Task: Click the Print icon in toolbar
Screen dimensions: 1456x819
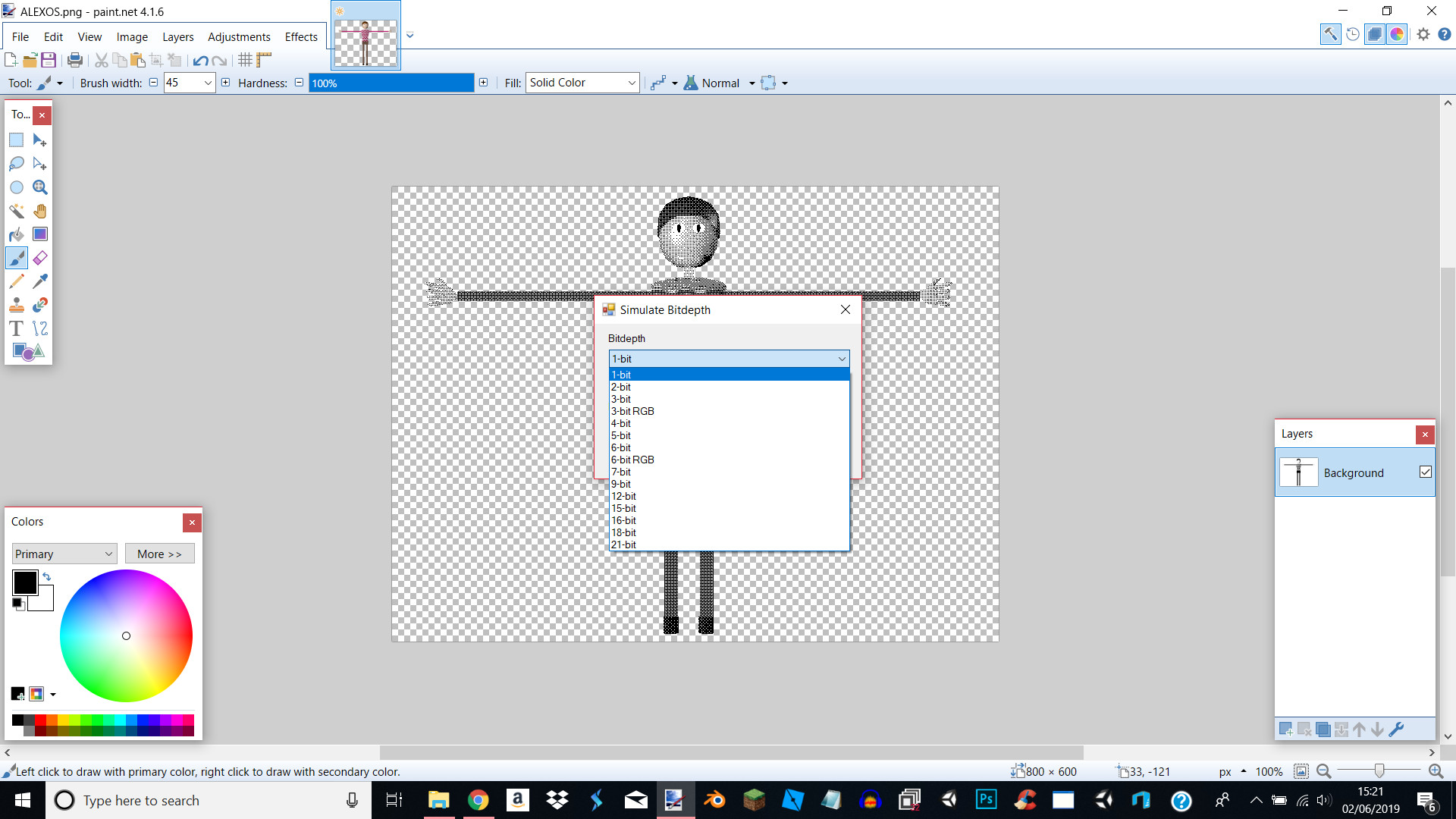Action: coord(75,60)
